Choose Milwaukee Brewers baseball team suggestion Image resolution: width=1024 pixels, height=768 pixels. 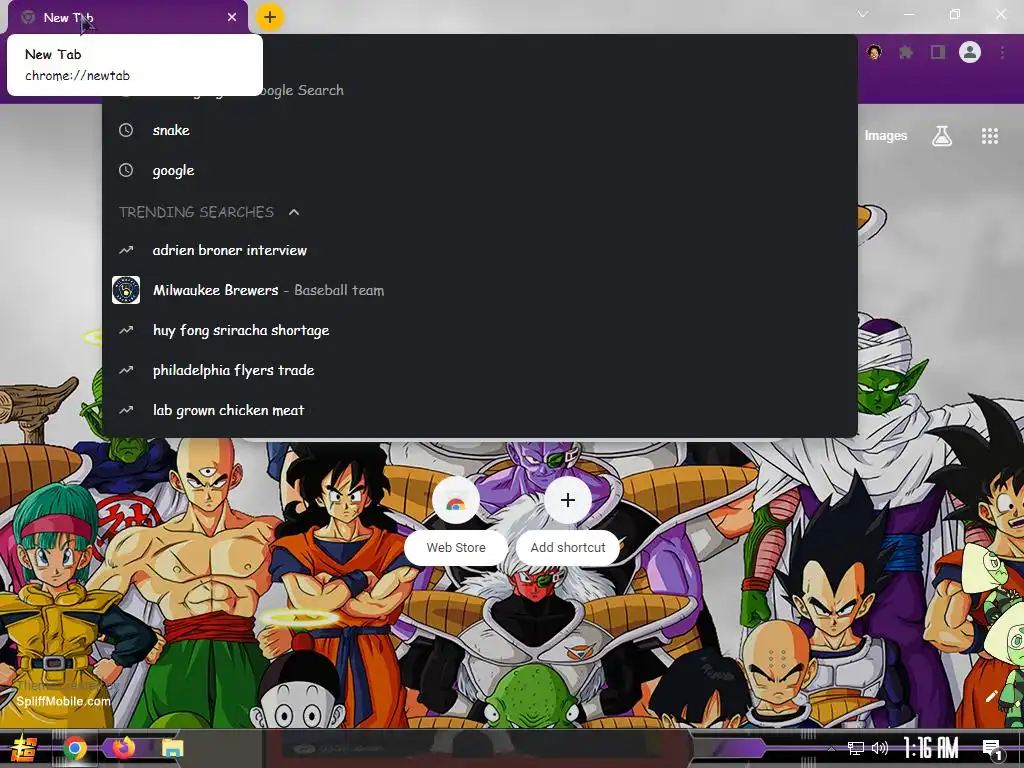click(480, 290)
